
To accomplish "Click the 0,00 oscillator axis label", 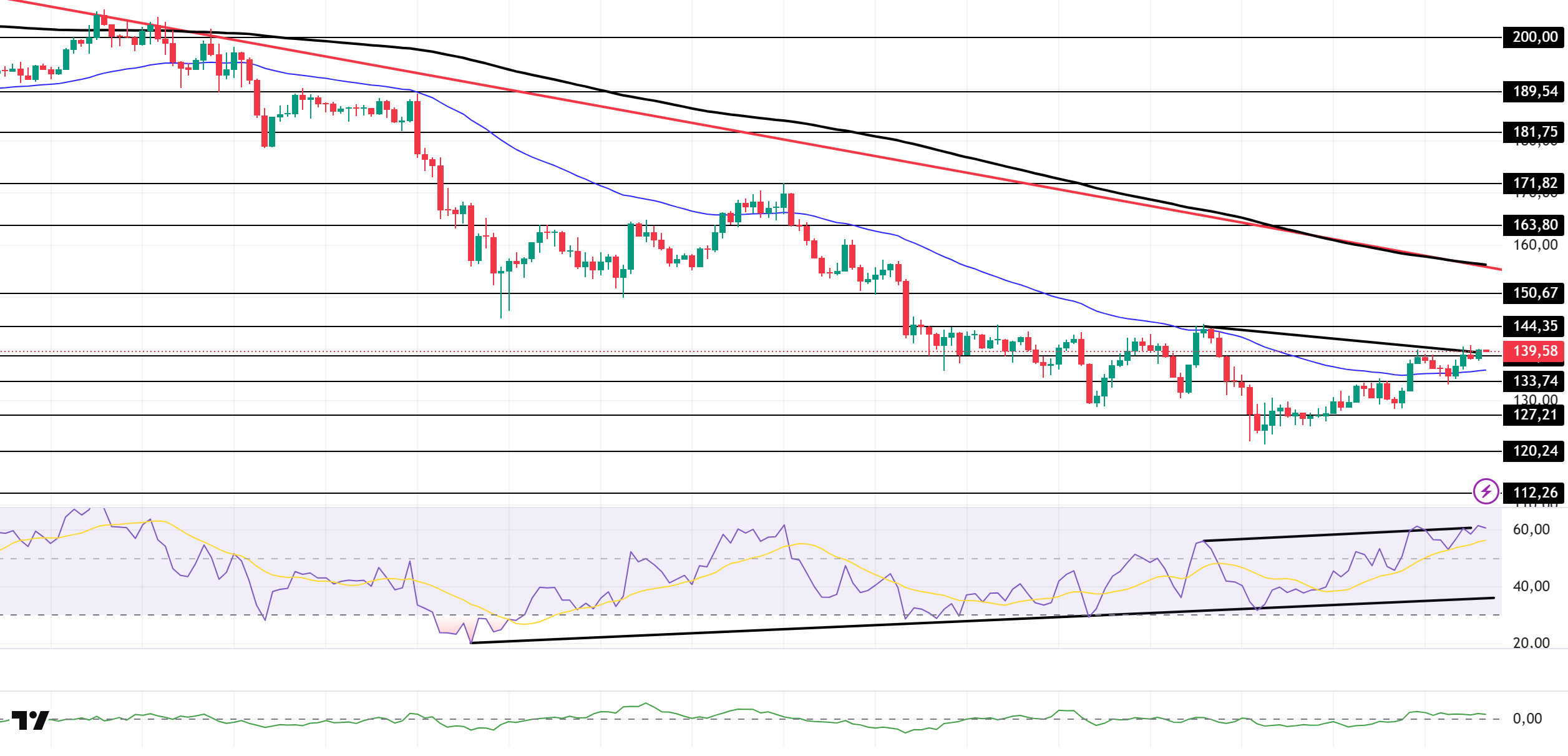I will point(1527,719).
